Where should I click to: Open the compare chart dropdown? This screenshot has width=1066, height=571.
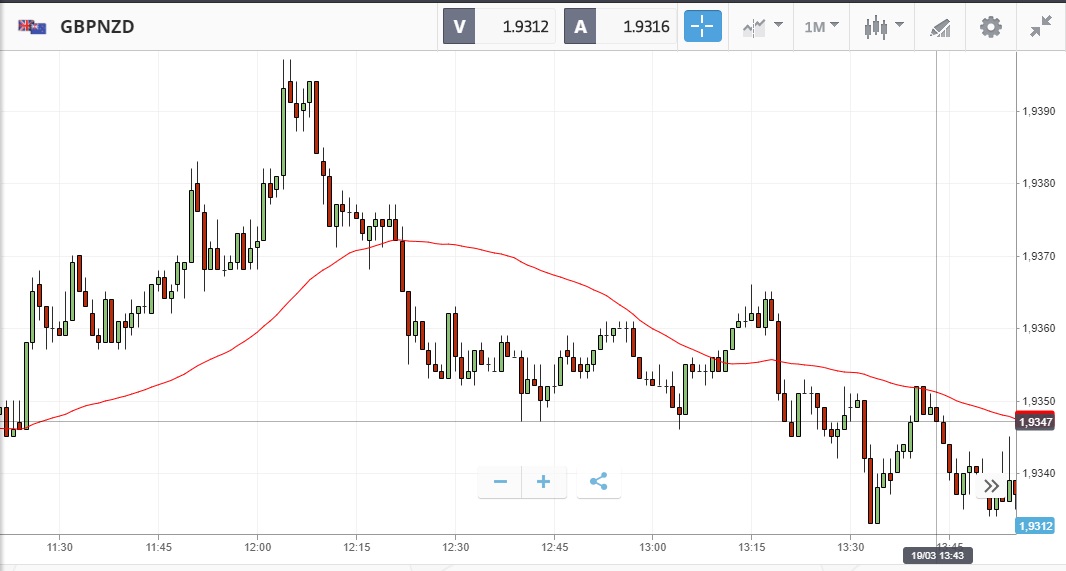pos(762,26)
